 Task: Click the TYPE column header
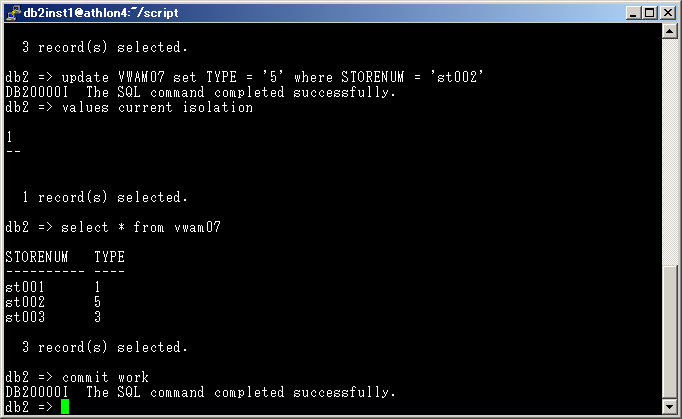click(x=109, y=257)
